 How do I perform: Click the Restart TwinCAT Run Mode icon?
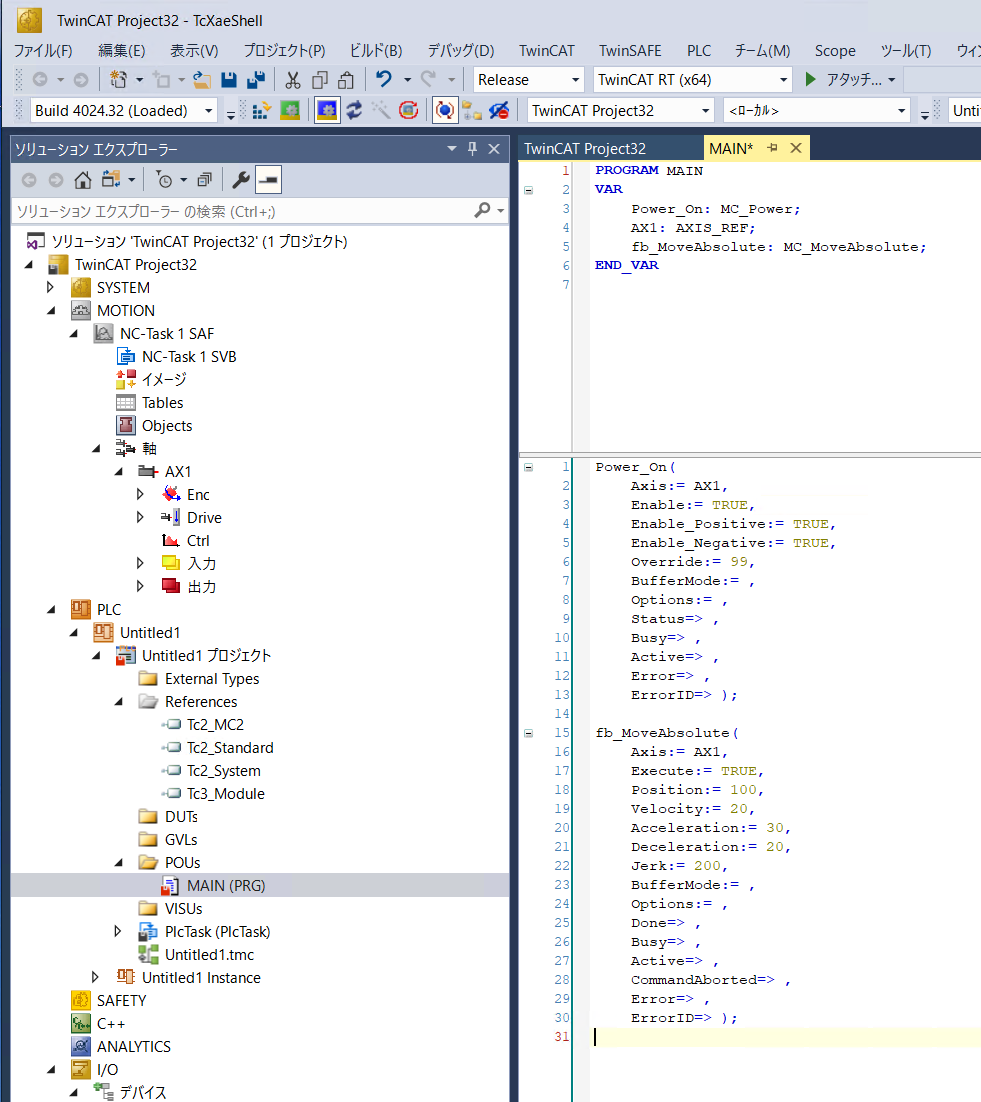290,110
